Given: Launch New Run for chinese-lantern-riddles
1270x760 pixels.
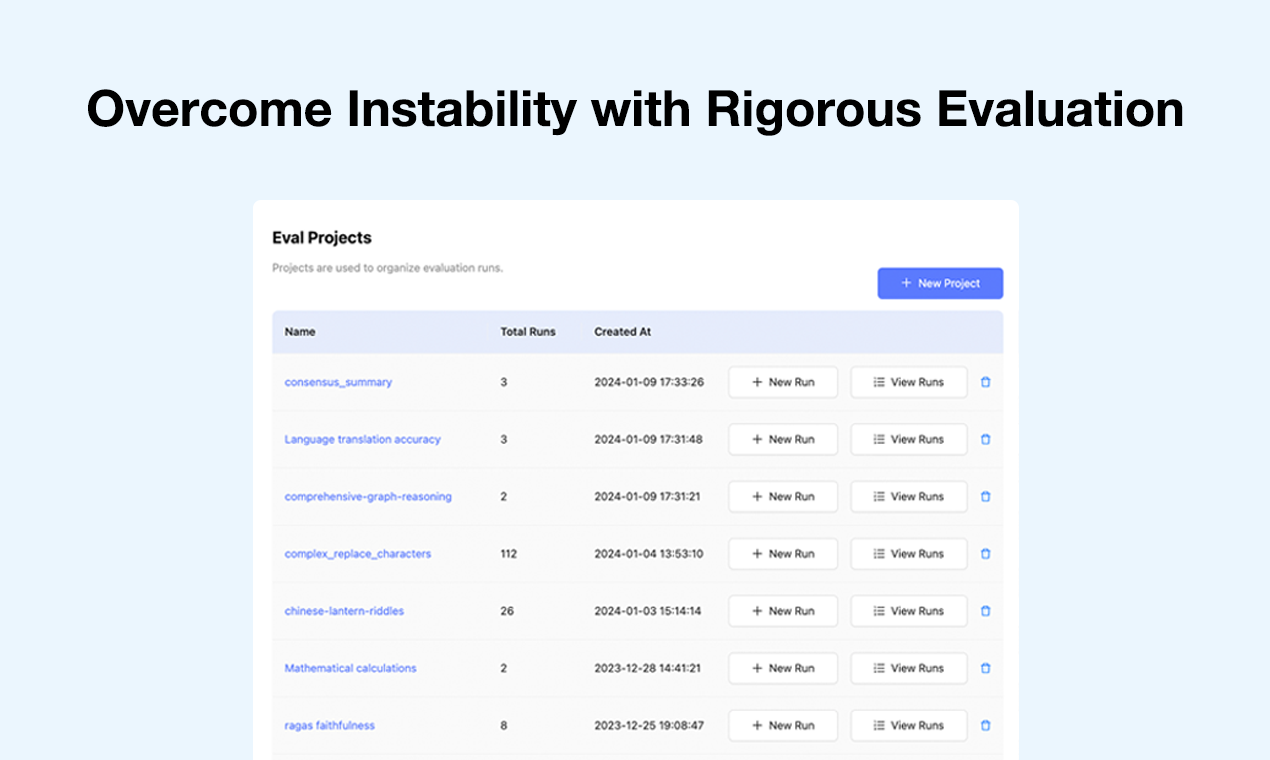Looking at the screenshot, I should pyautogui.click(x=783, y=611).
